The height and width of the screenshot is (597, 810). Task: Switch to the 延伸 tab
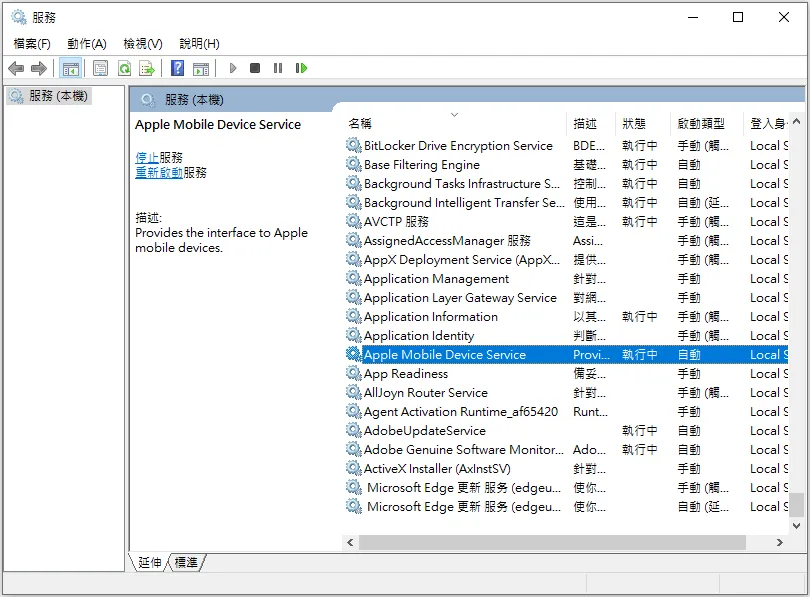(150, 562)
